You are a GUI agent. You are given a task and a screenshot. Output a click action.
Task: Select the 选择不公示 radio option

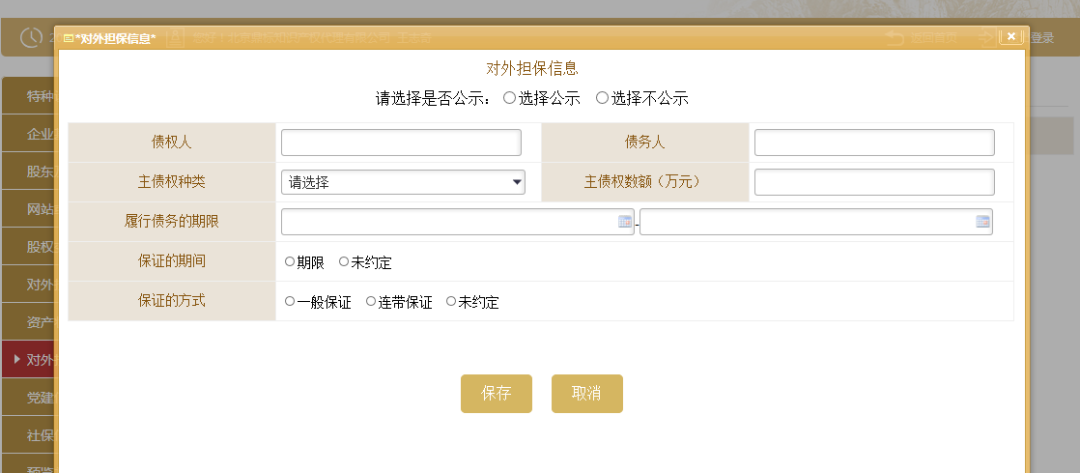(x=602, y=98)
